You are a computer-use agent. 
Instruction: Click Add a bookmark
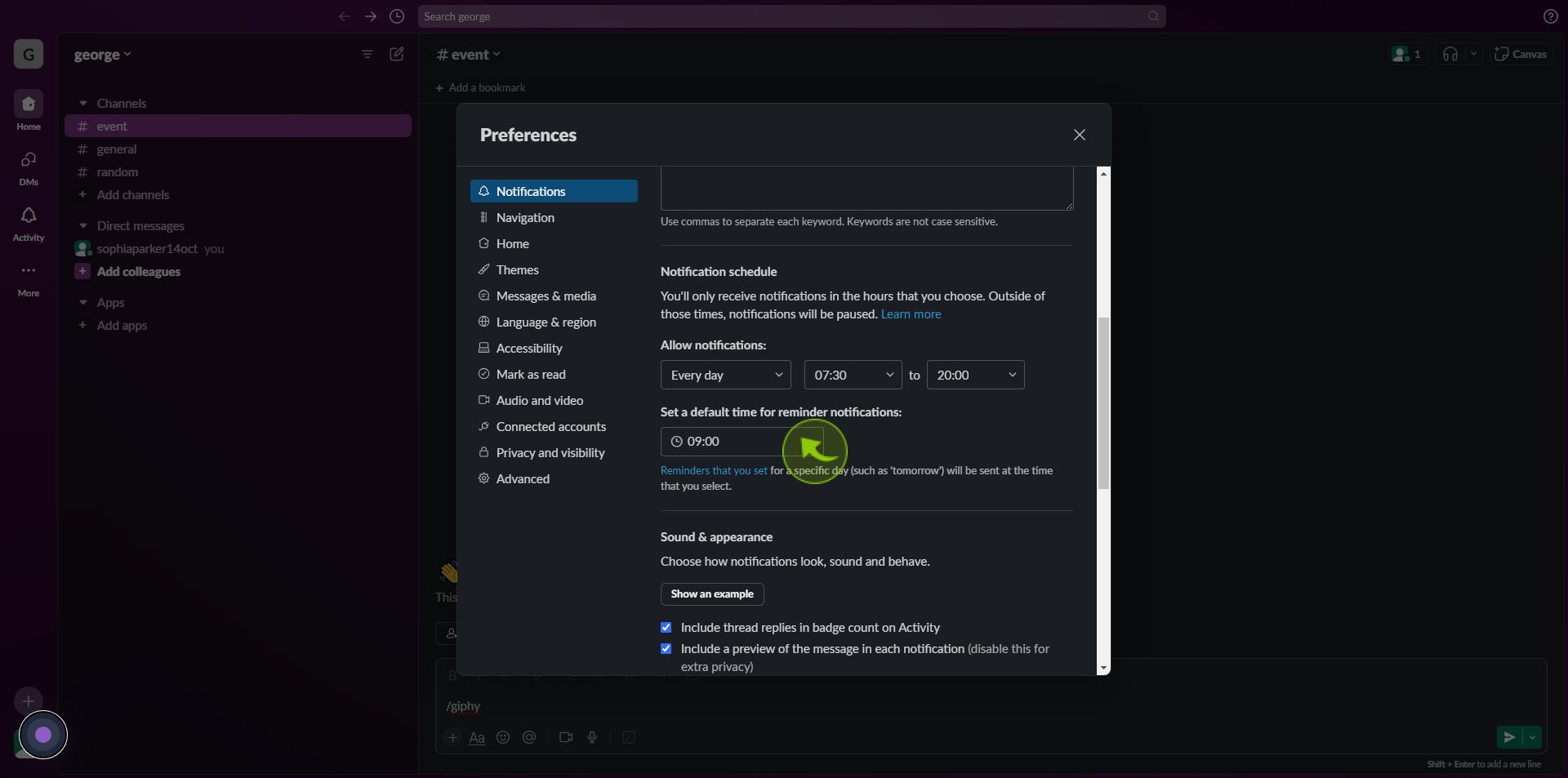(x=480, y=87)
